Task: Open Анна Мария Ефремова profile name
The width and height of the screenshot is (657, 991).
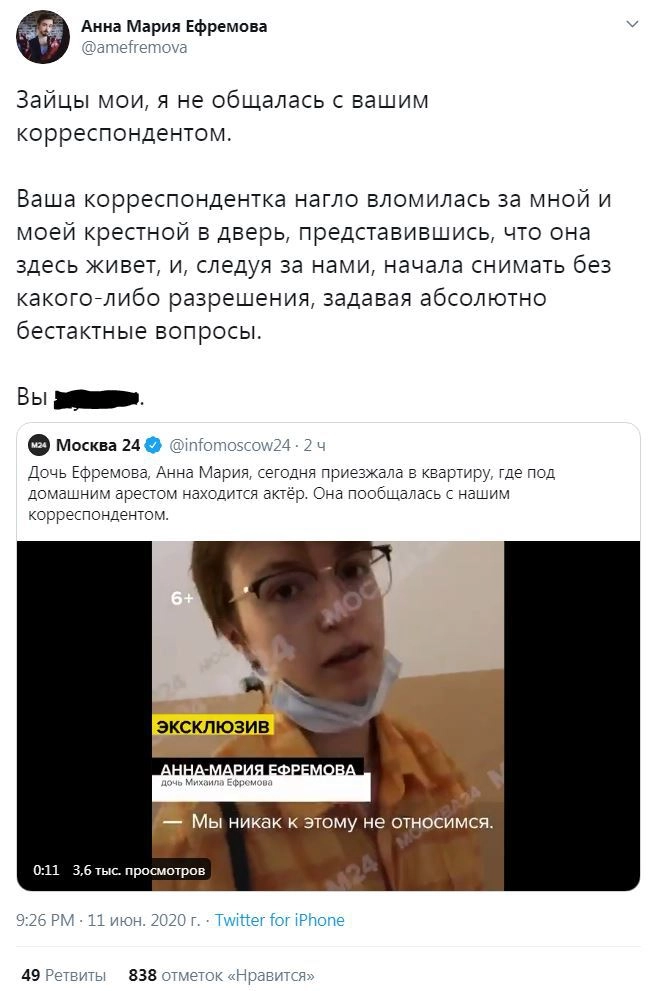Action: [174, 27]
